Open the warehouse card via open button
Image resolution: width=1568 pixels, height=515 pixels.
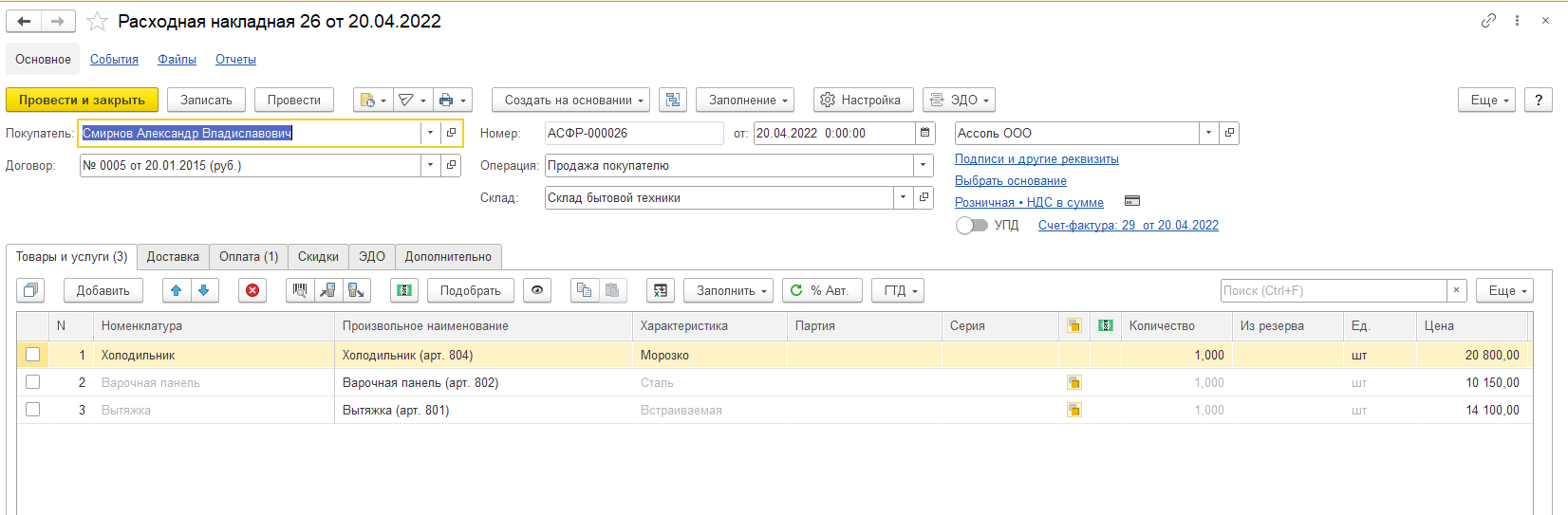coord(924,197)
